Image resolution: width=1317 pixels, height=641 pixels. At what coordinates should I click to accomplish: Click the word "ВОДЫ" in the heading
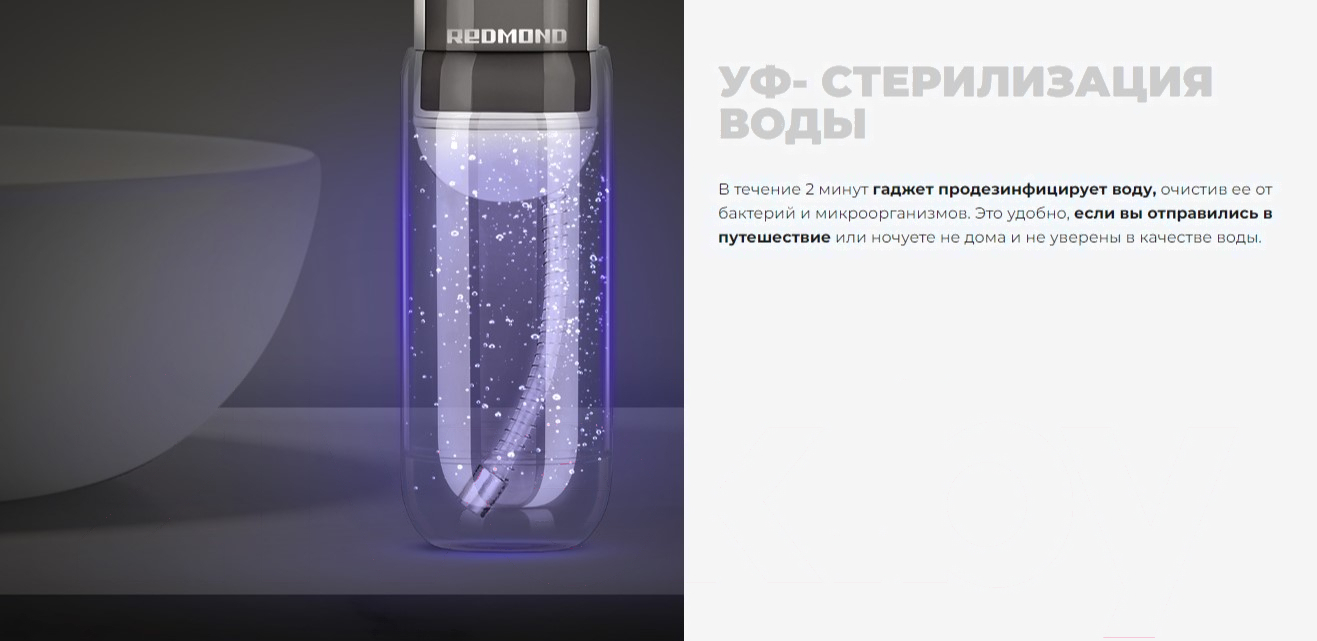[x=792, y=125]
